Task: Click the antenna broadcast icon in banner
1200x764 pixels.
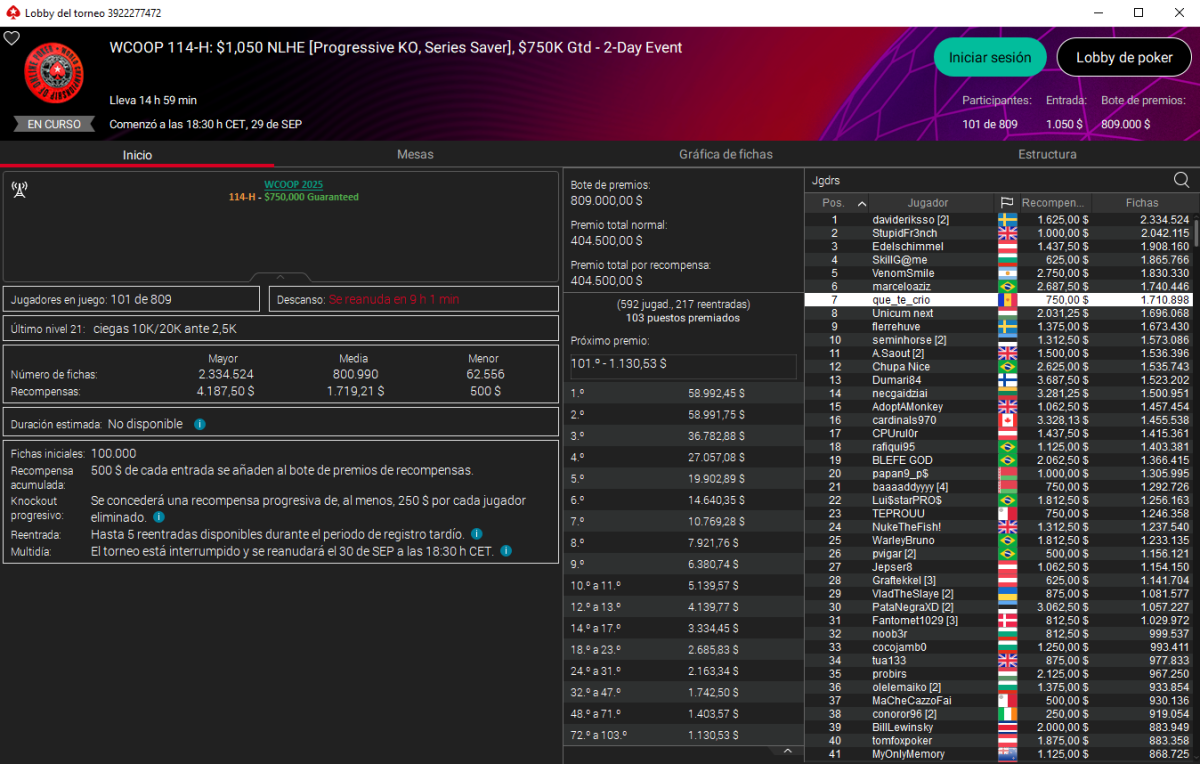Action: pos(19,190)
